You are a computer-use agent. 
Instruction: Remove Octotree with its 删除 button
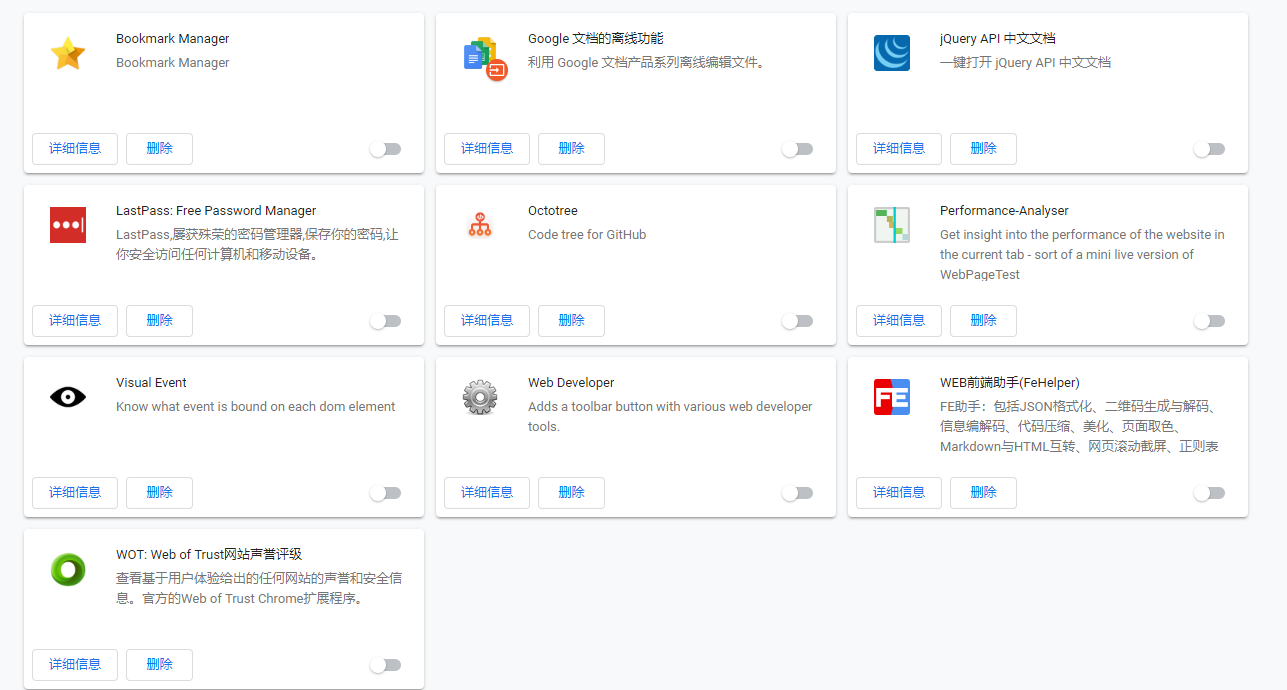point(571,321)
